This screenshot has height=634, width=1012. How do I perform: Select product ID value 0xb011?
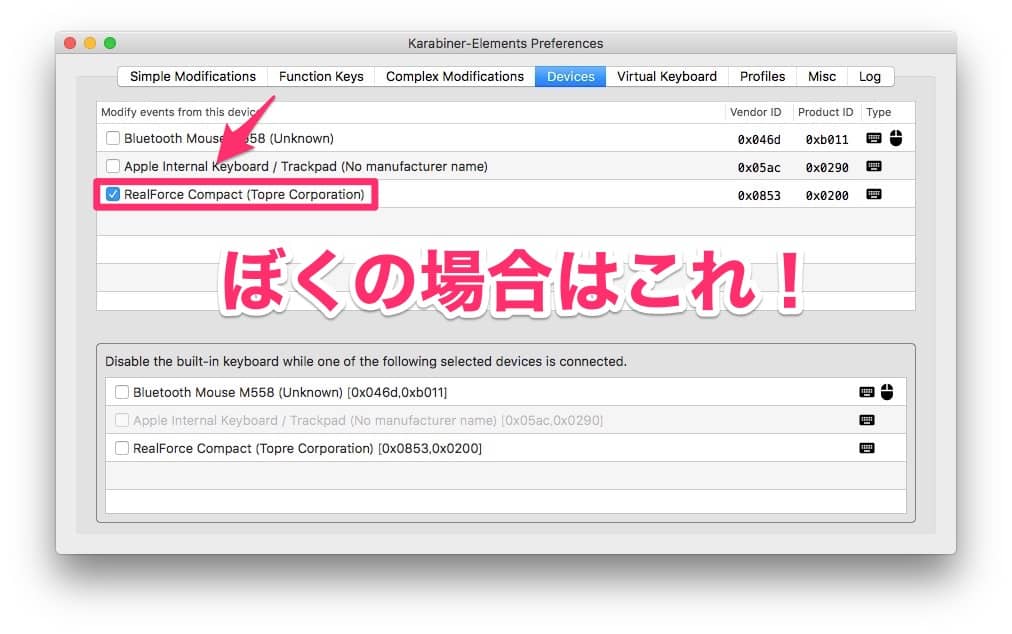(x=827, y=139)
